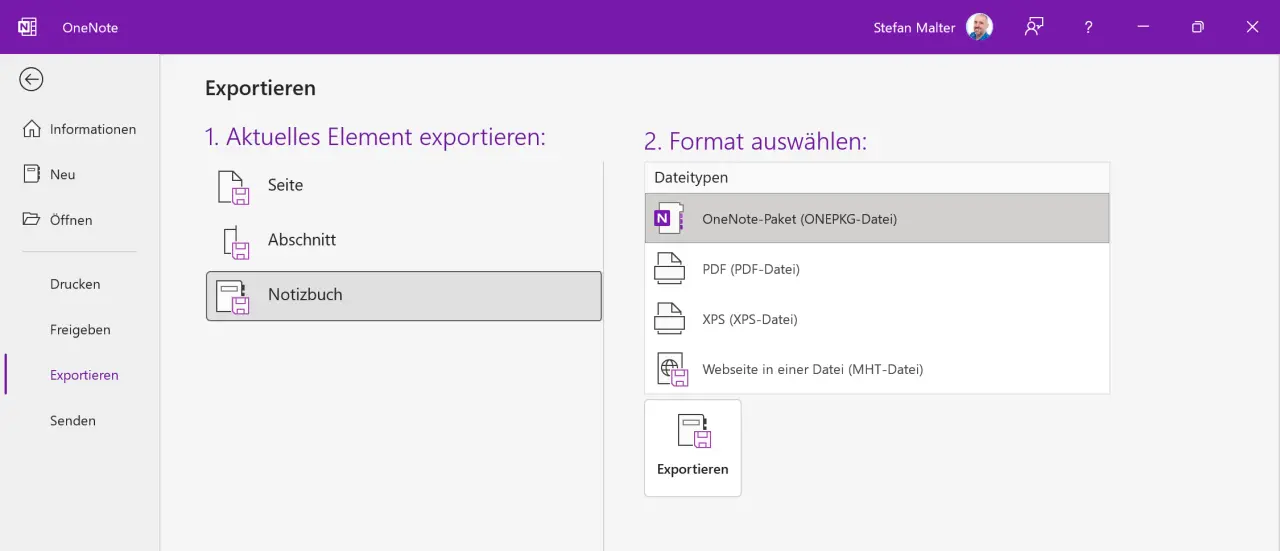Select Notizbuch as export element
The image size is (1280, 551).
[403, 296]
